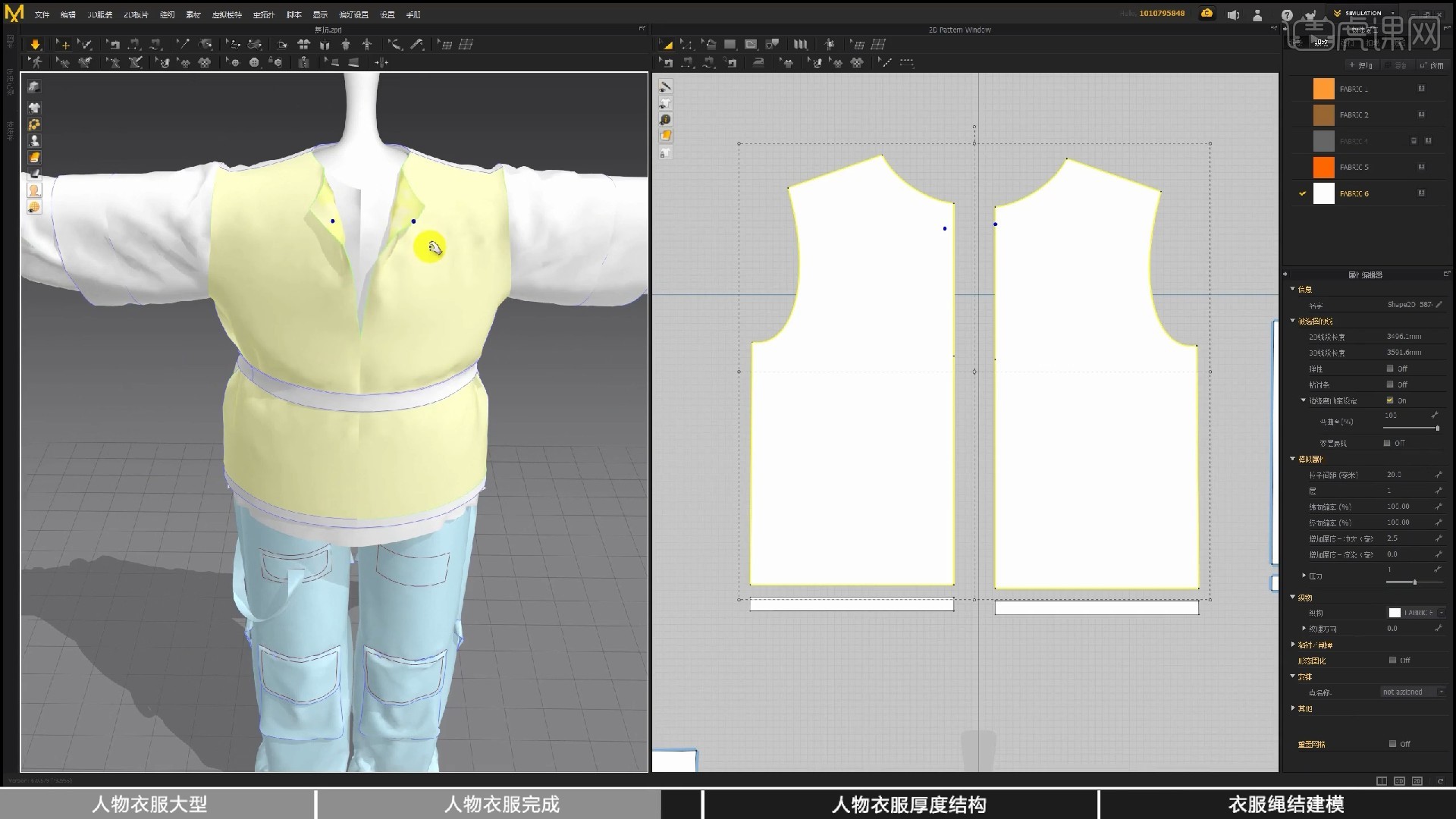Viewport: 1456px width, 819px height.
Task: Click the T-shirt sewing icon in 2D toolbar second row
Action: coord(787,62)
